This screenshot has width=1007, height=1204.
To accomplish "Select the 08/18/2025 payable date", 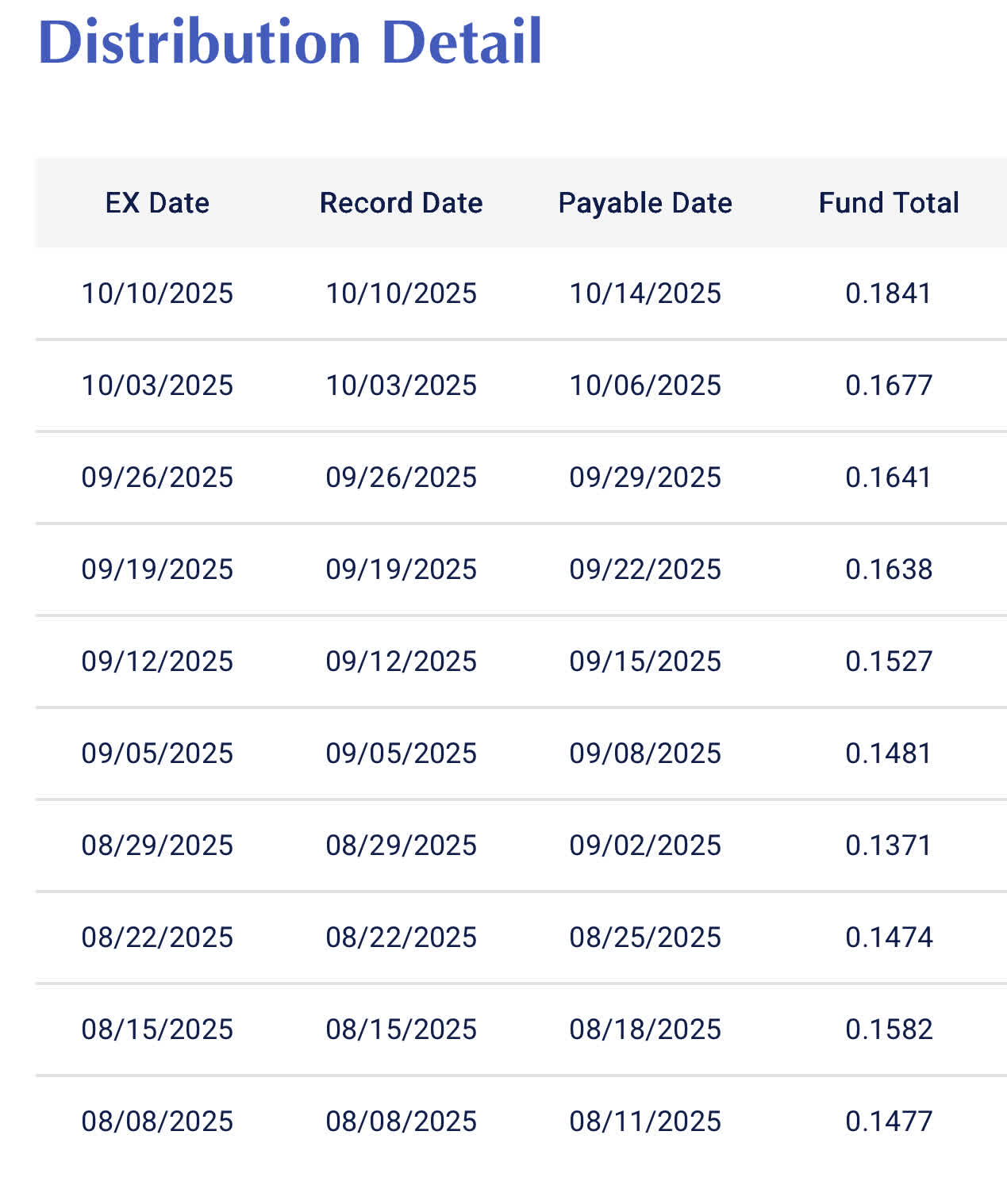I will click(x=645, y=1030).
